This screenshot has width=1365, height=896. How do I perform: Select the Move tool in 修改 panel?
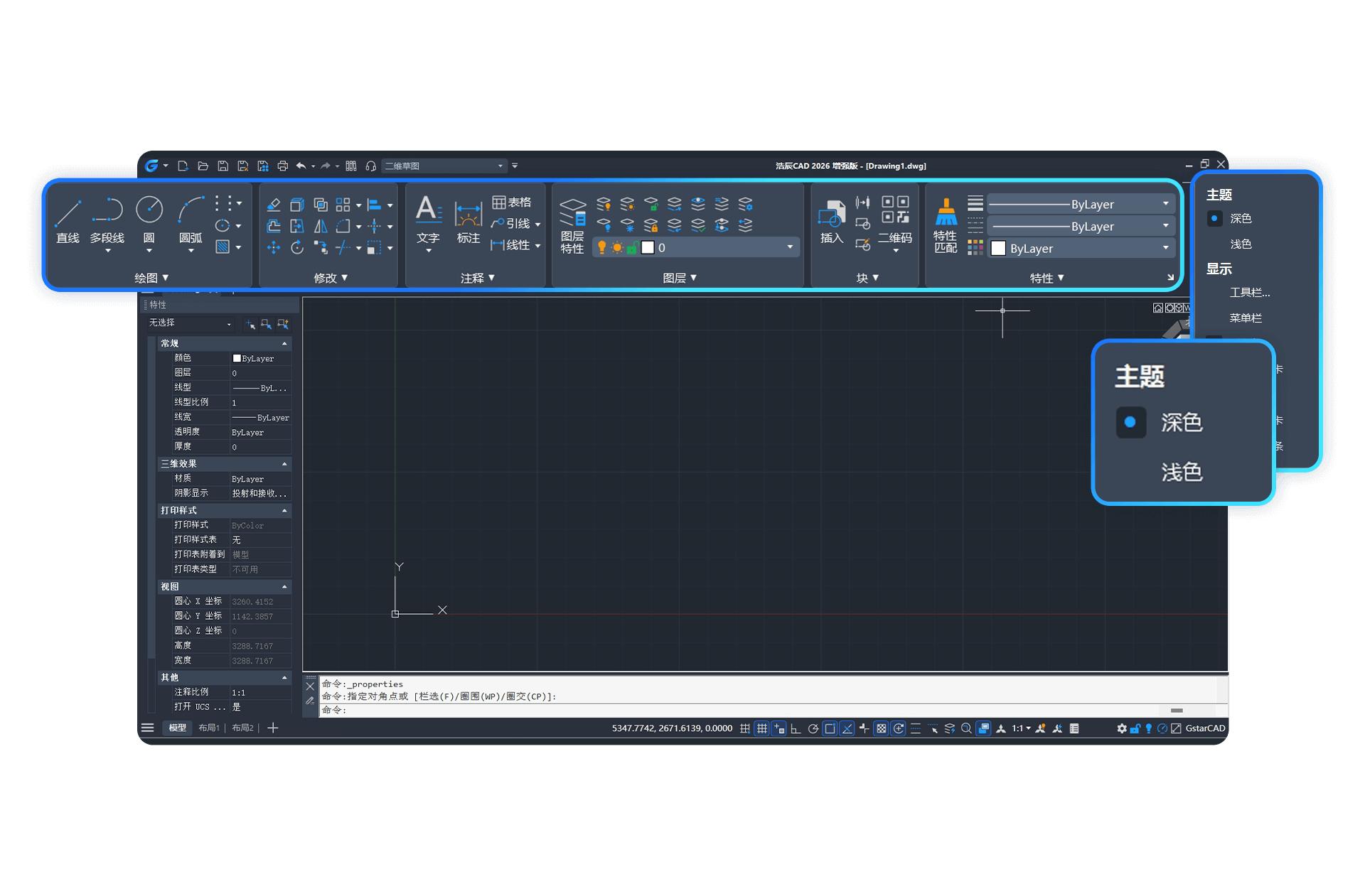point(274,247)
